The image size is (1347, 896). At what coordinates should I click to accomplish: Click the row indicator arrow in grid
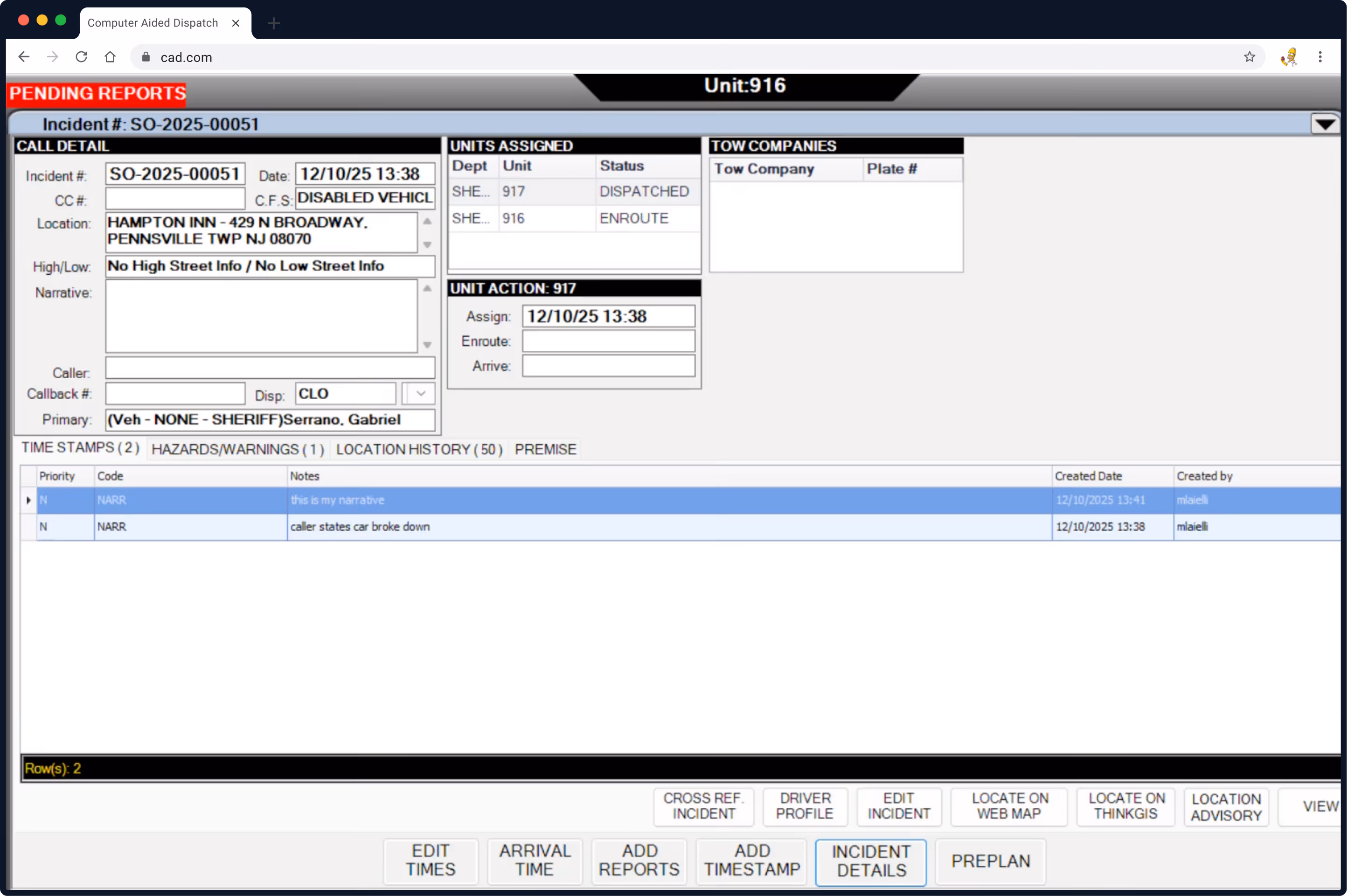[28, 500]
